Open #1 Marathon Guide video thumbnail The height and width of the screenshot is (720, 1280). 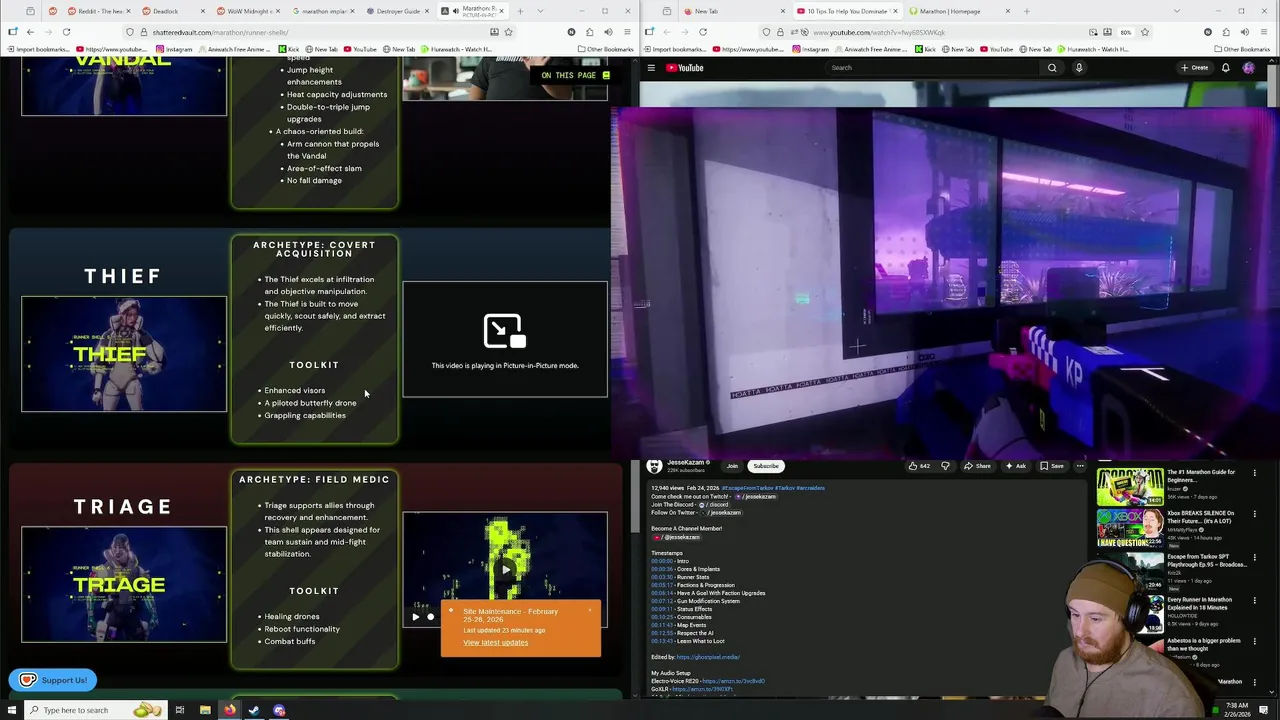[x=1130, y=486]
